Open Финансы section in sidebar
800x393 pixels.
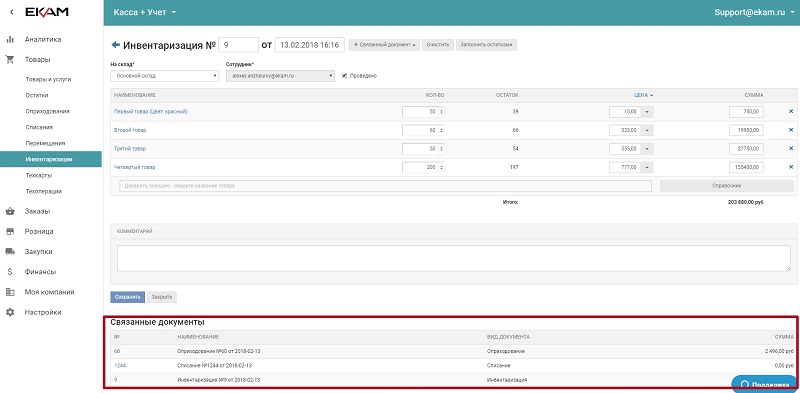[40, 272]
